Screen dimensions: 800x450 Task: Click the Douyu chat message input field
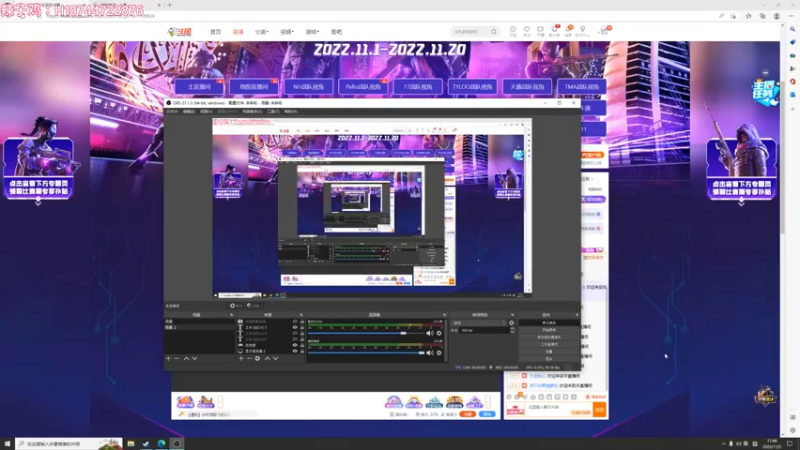[x=559, y=408]
